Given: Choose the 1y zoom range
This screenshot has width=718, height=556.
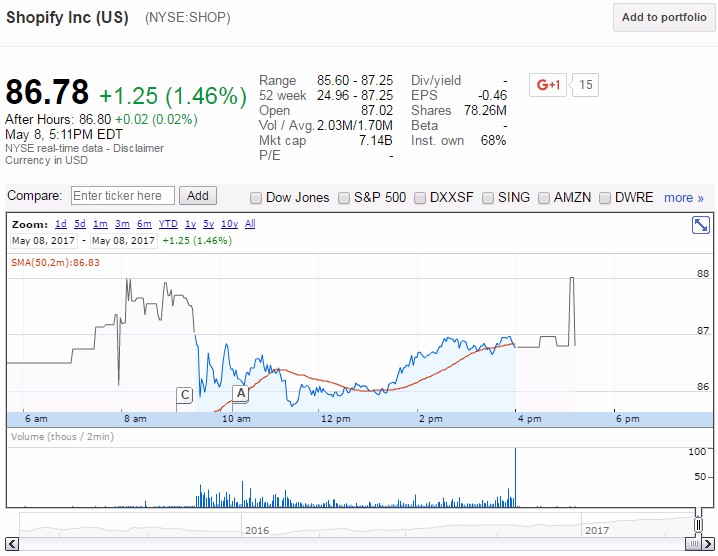Looking at the screenshot, I should (x=190, y=224).
